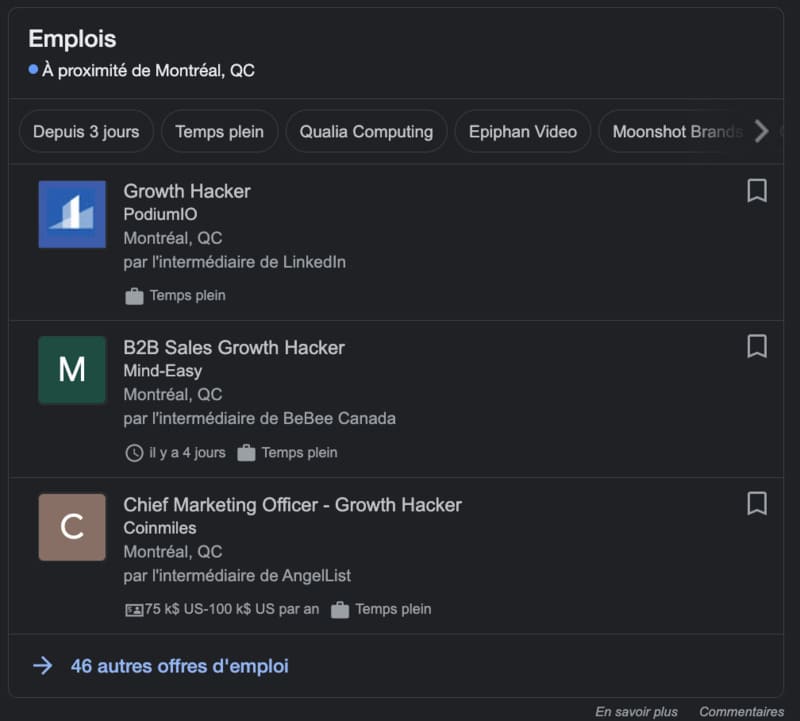
Task: Select the Qualia Computing filter chip
Action: pos(366,132)
